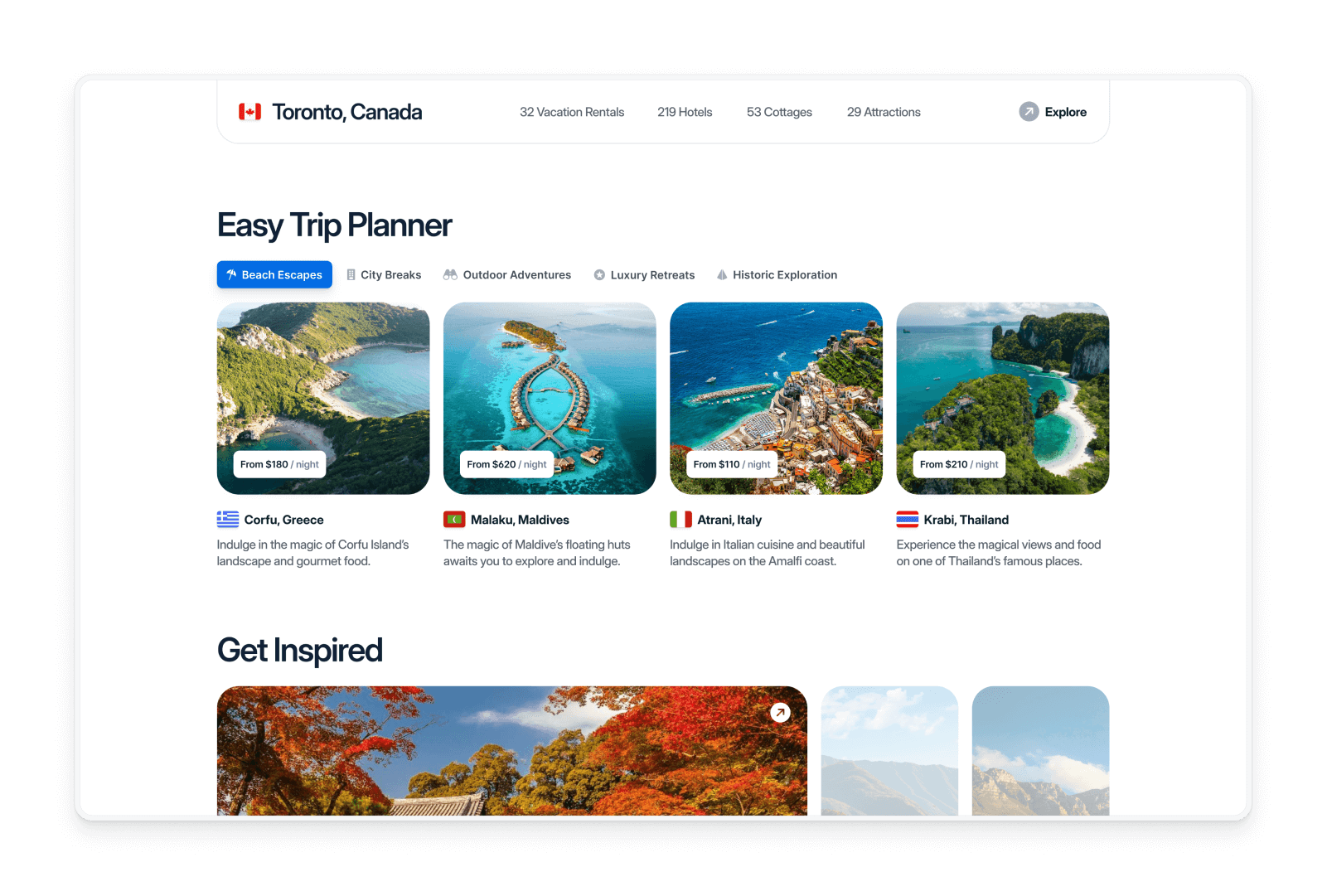Open the Historic Exploration tab

click(777, 274)
